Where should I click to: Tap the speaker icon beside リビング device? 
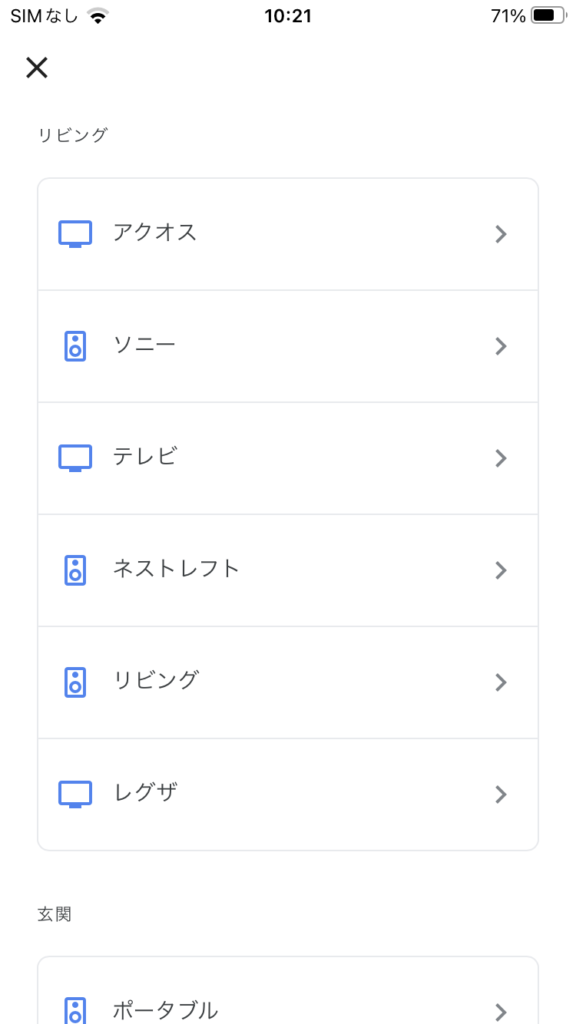click(x=75, y=682)
